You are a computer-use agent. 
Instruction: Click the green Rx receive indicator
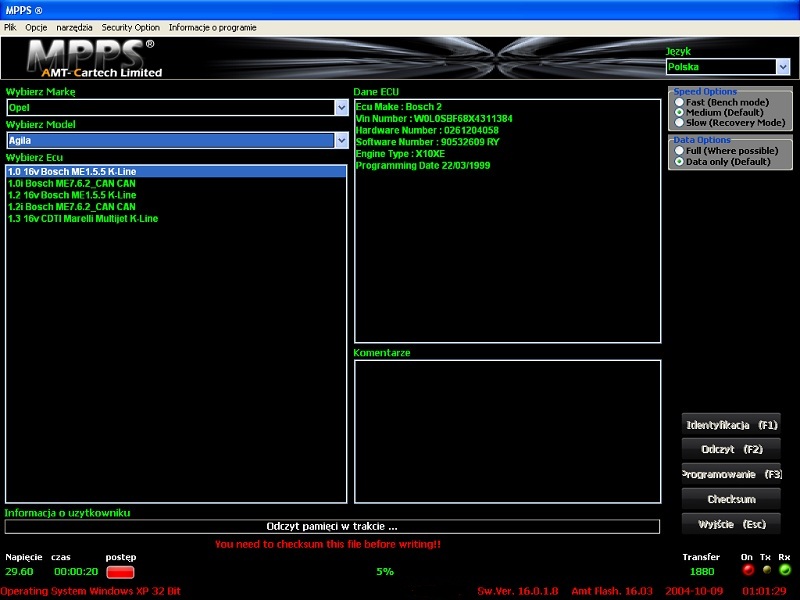[784, 570]
